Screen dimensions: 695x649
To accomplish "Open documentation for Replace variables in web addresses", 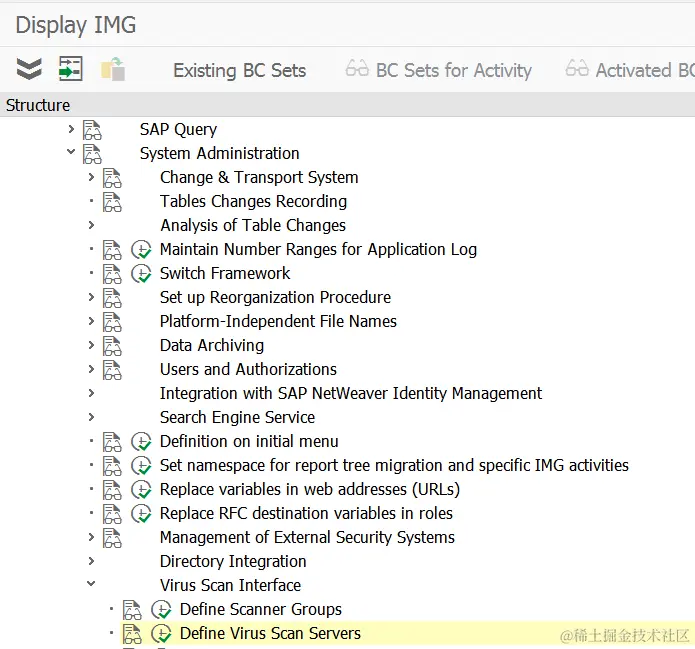I will tap(112, 490).
